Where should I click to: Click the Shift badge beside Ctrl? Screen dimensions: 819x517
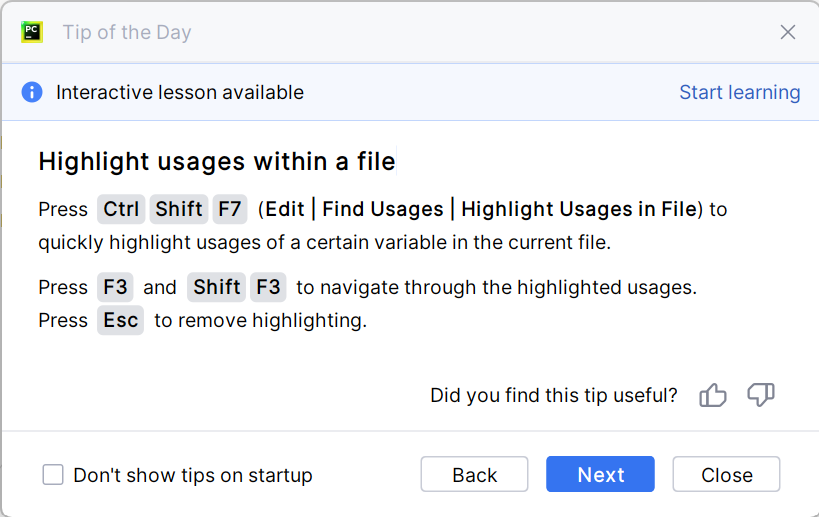click(x=179, y=209)
